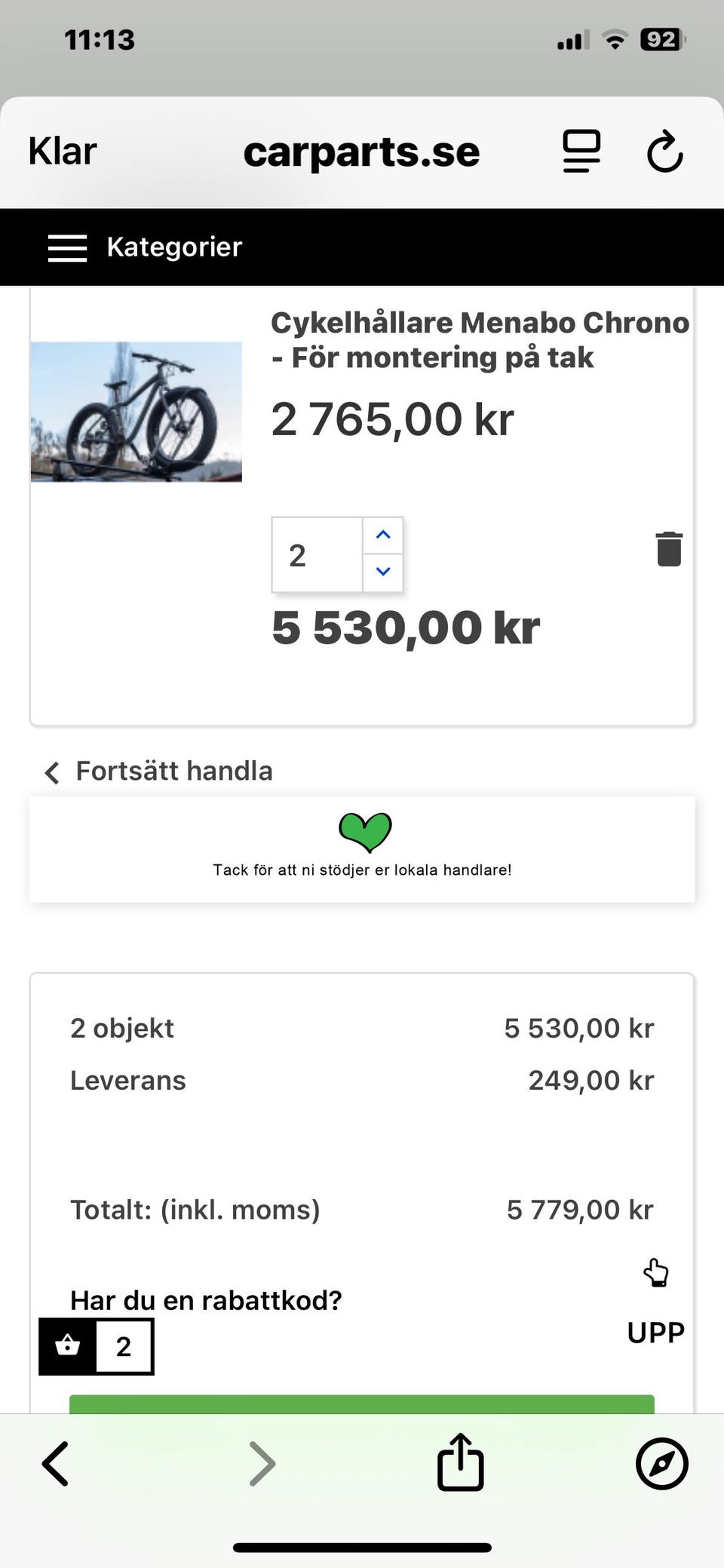Go back with the browser back arrow
Image resolution: width=724 pixels, height=1568 pixels.
[x=56, y=1463]
